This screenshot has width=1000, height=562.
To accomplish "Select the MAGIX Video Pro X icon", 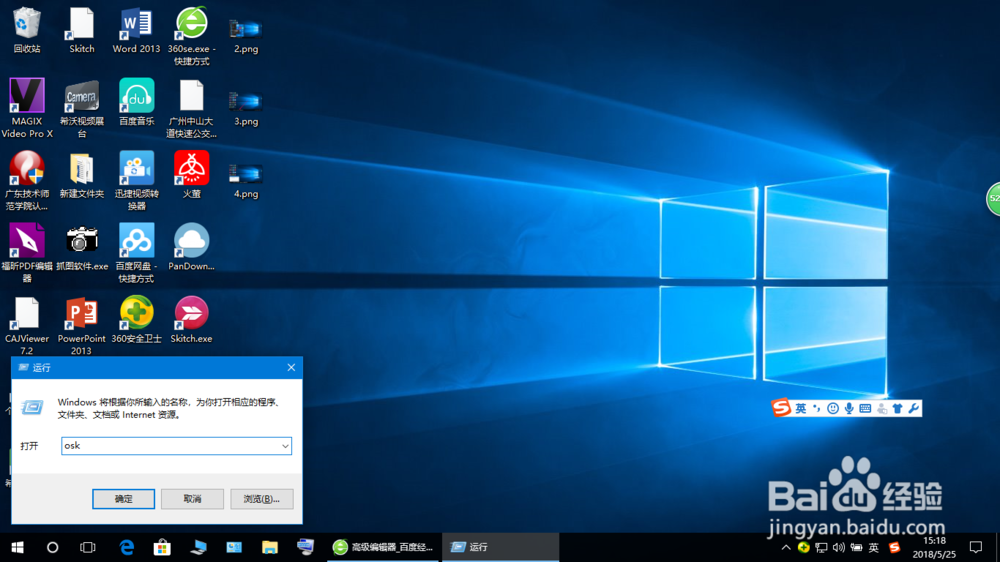I will pyautogui.click(x=27, y=96).
